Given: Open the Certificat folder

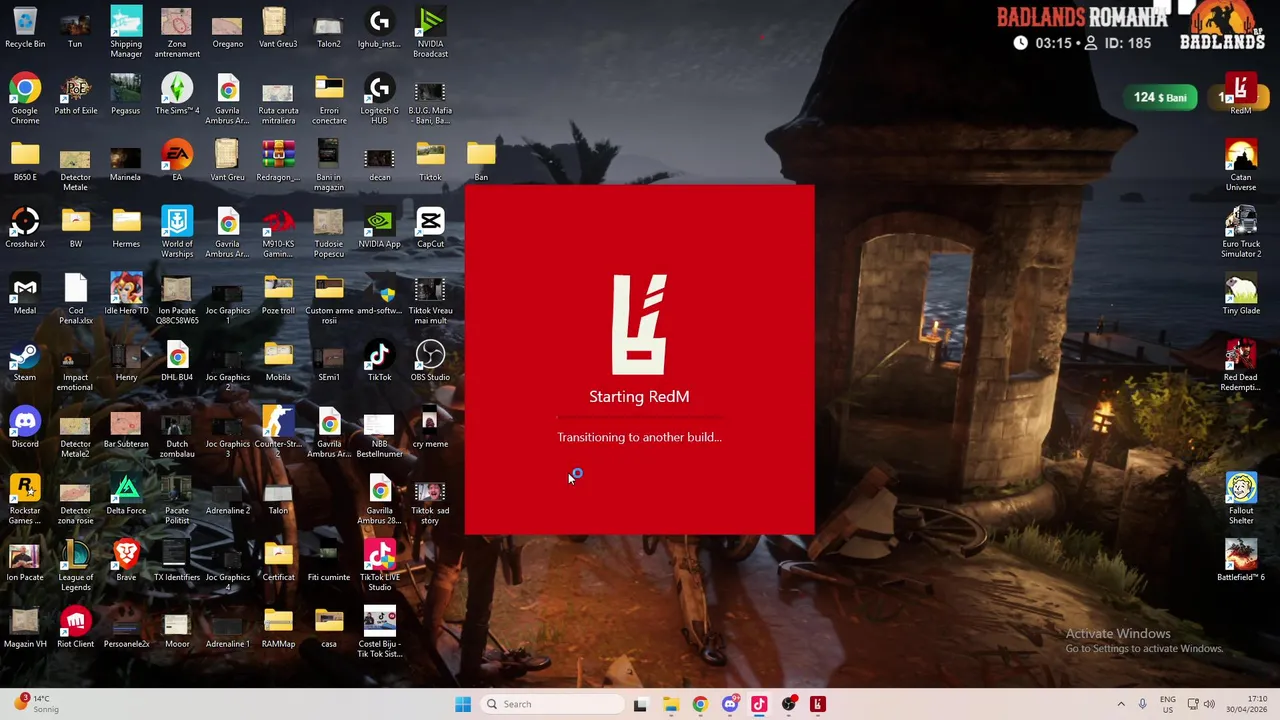Looking at the screenshot, I should coord(278,560).
